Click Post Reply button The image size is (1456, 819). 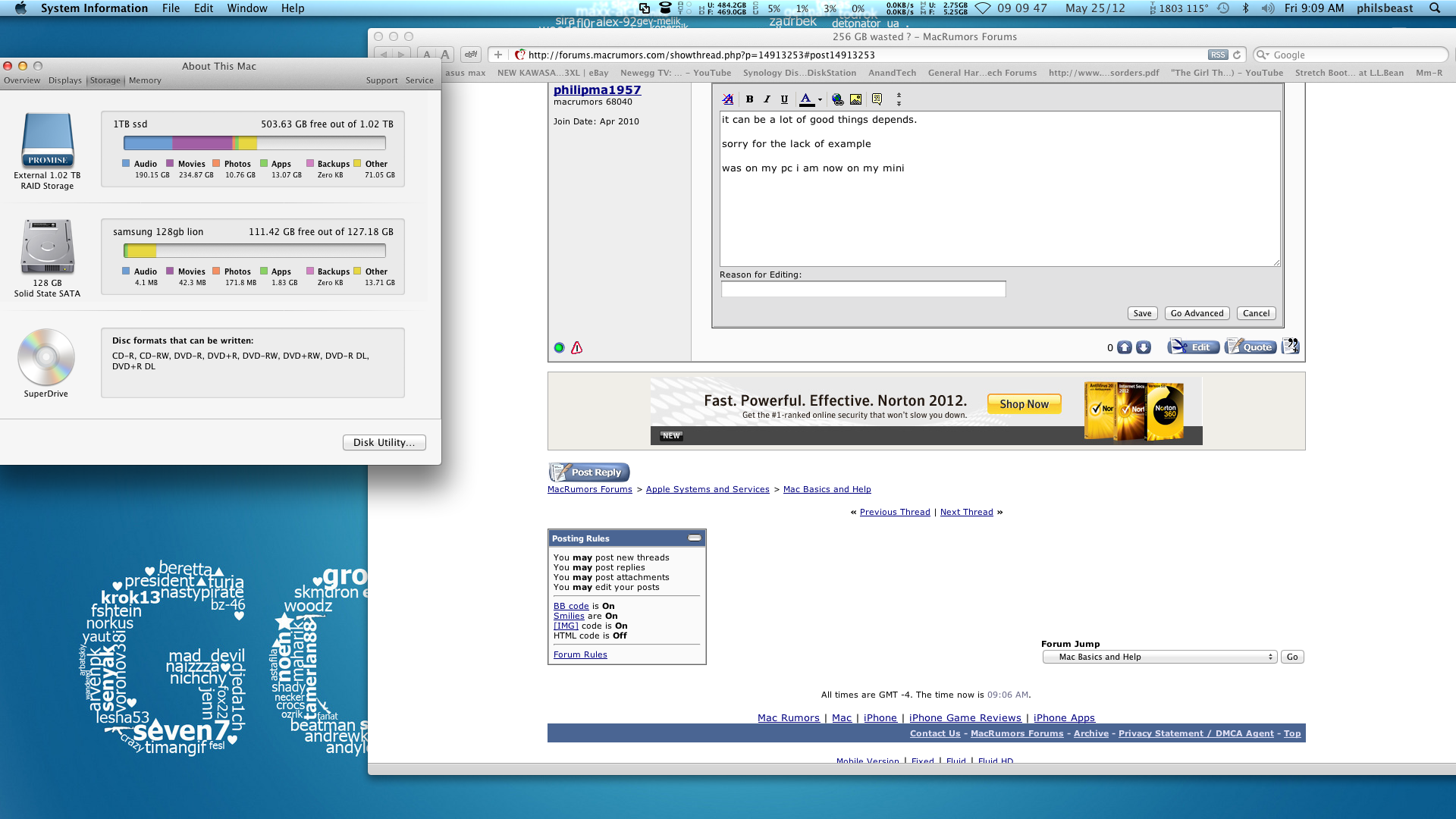pos(589,472)
